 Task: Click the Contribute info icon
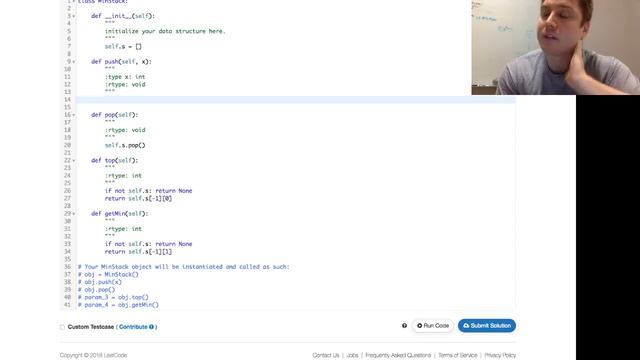151,327
